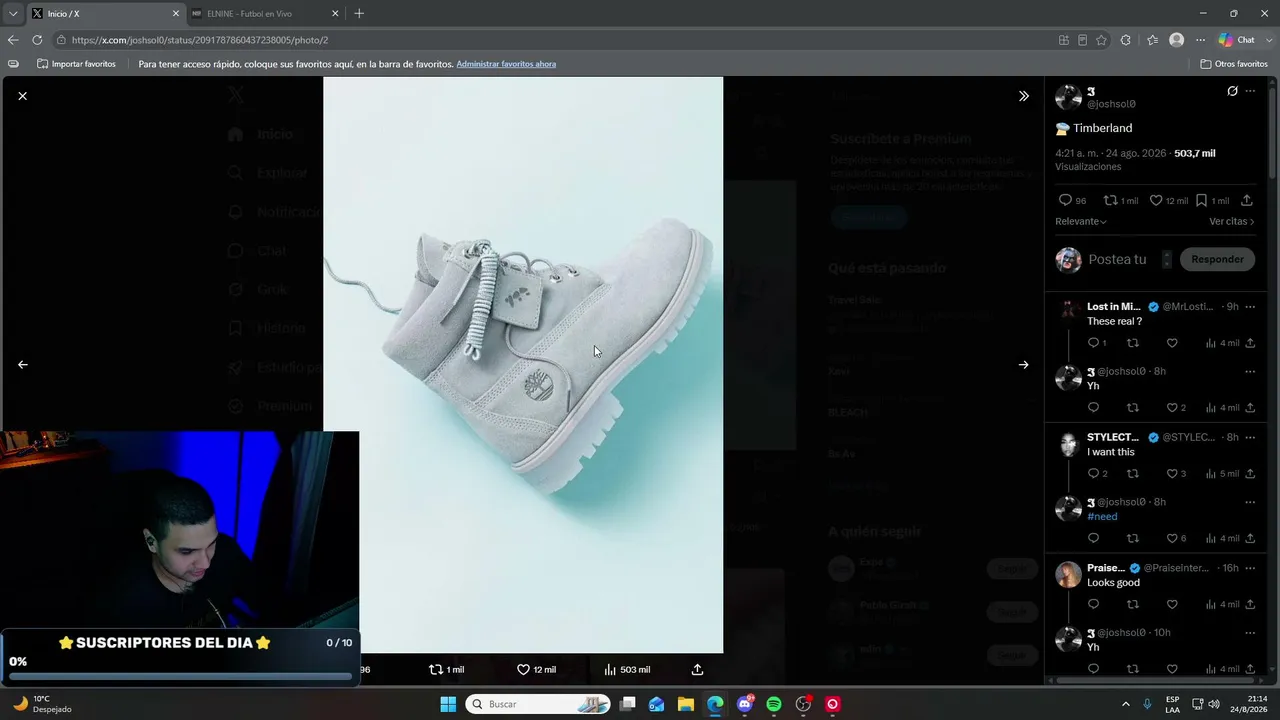View the Praise... commenter avatar
Image resolution: width=1280 pixels, height=720 pixels.
(x=1068, y=574)
